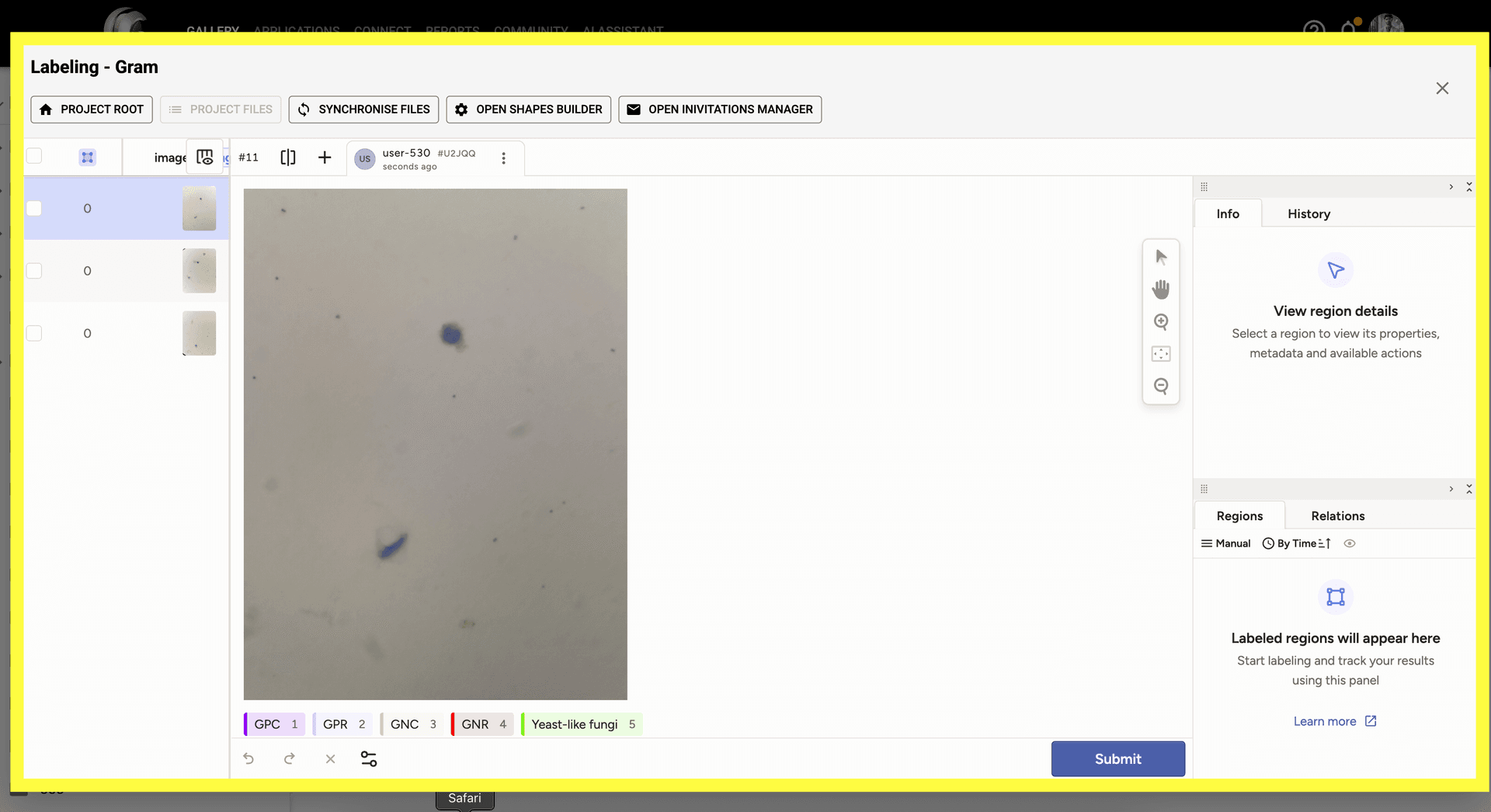
Task: Select the GNR red label
Action: 482,724
